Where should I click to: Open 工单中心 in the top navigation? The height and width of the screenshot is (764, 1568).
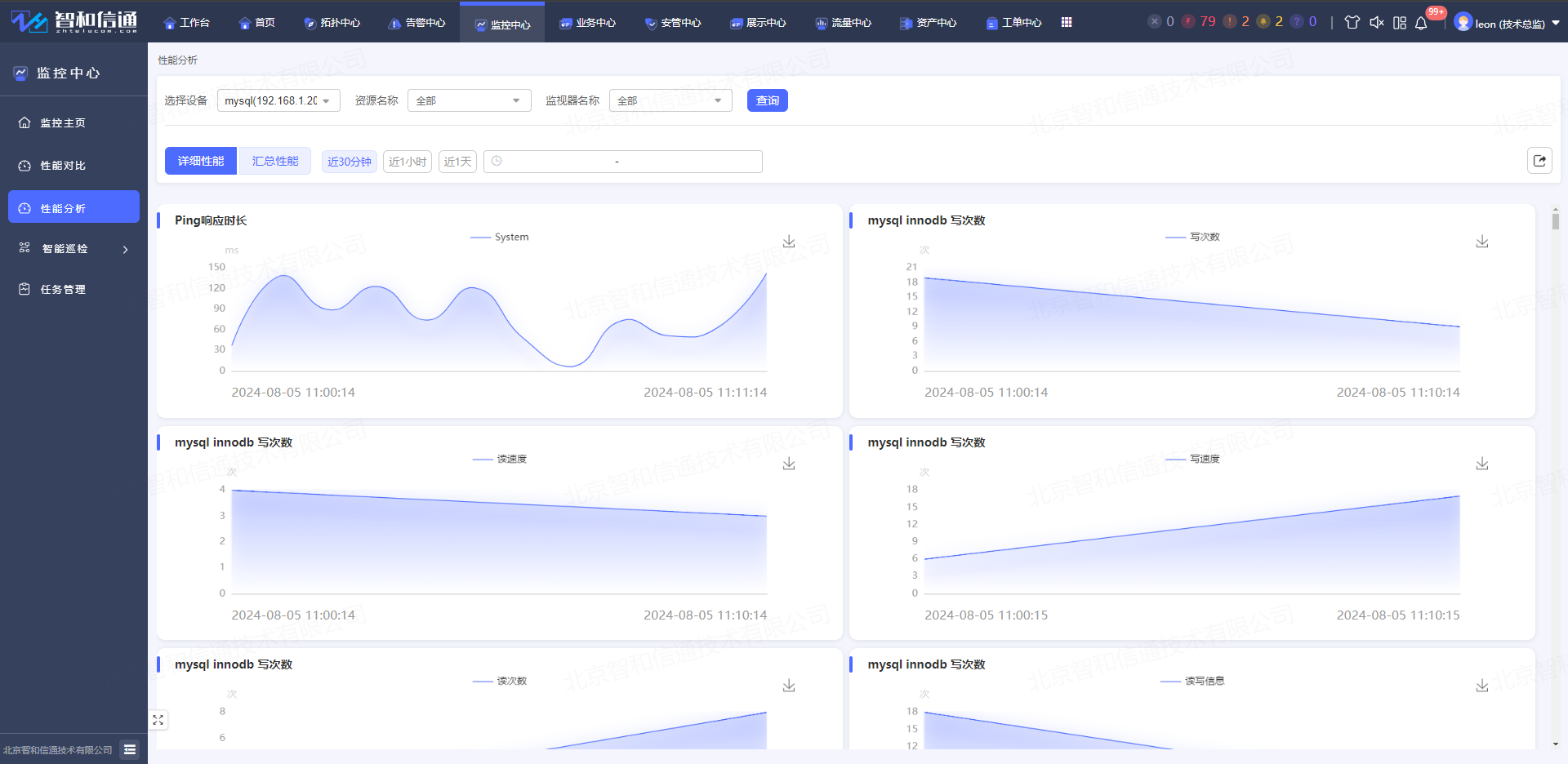[x=1013, y=23]
